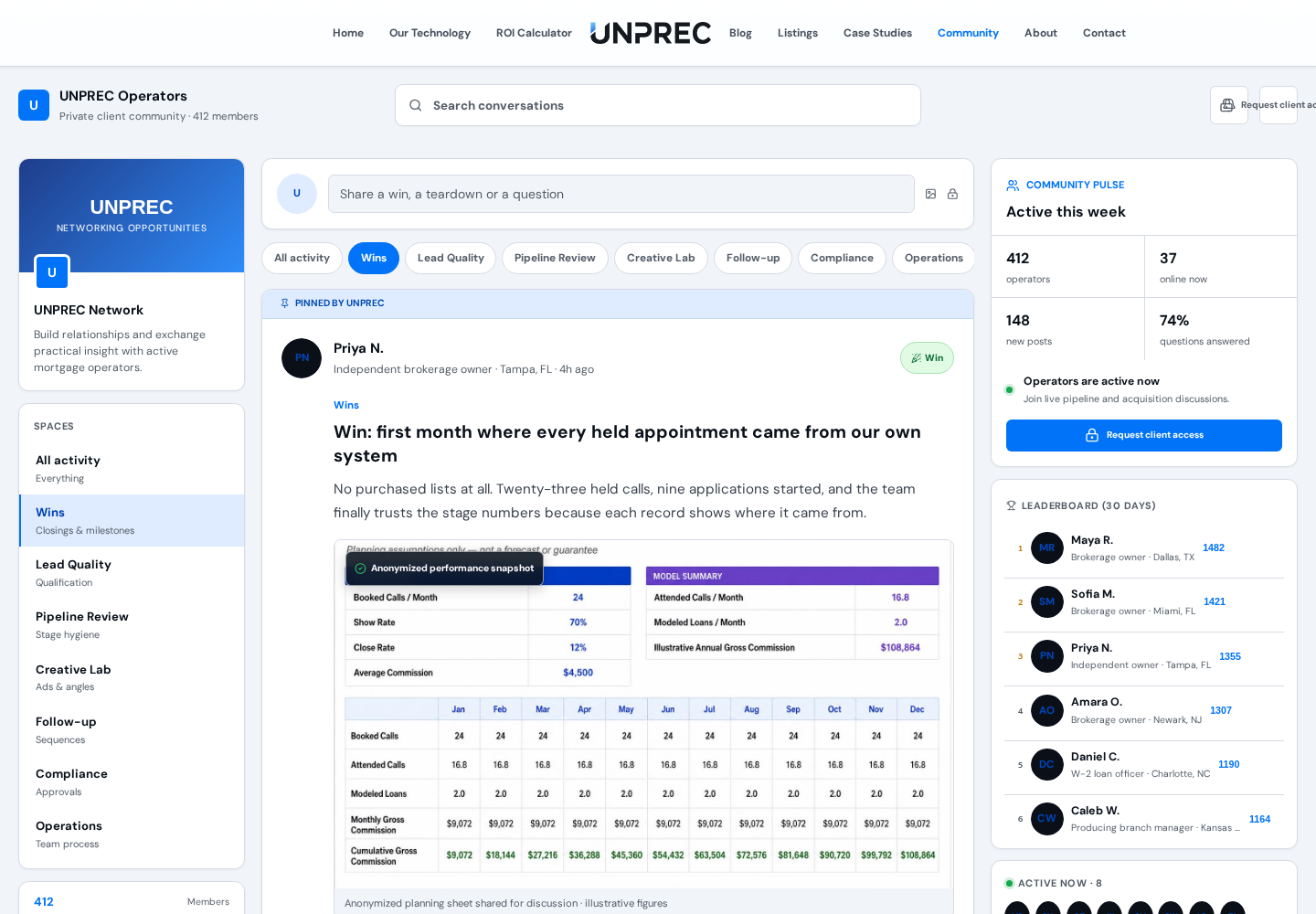Image resolution: width=1316 pixels, height=914 pixels.
Task: Open Priya N.'s avatar on the pinned post
Action: point(302,358)
